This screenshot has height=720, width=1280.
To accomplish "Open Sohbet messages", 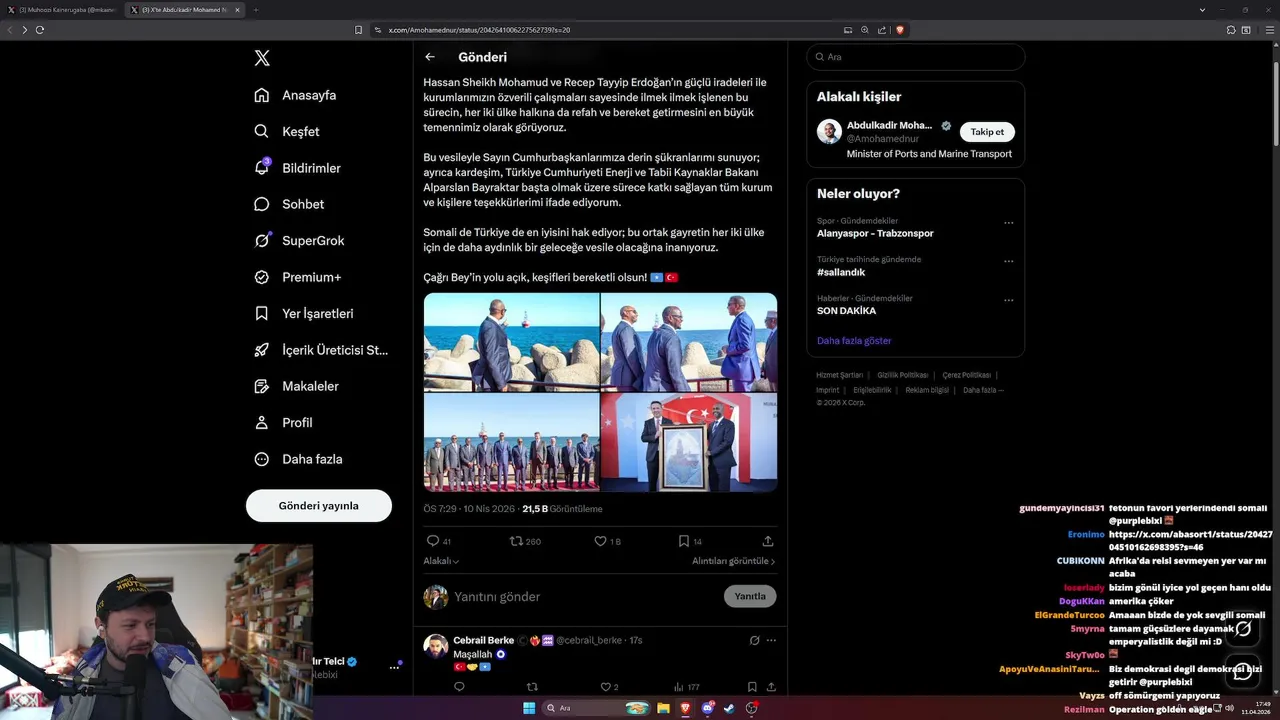I will coord(289,204).
